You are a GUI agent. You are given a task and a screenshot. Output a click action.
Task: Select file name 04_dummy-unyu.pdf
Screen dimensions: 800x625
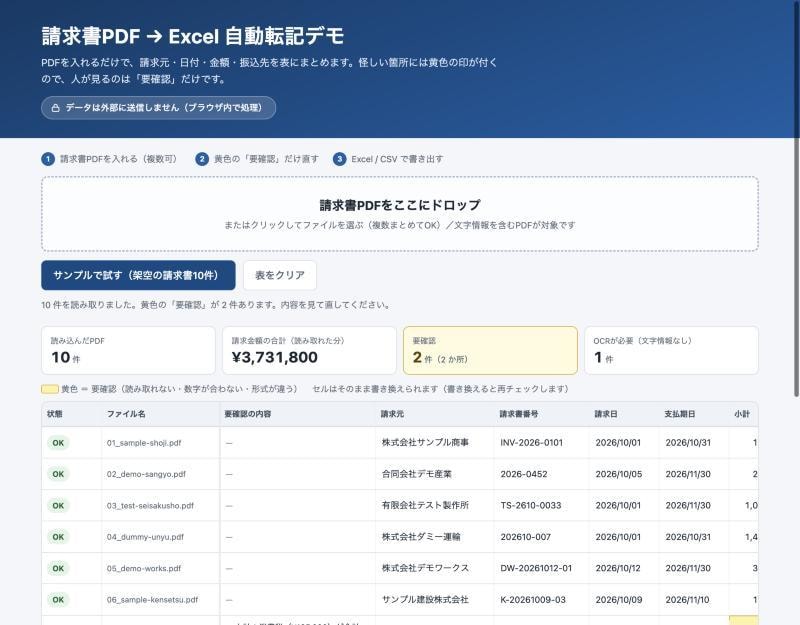click(145, 537)
